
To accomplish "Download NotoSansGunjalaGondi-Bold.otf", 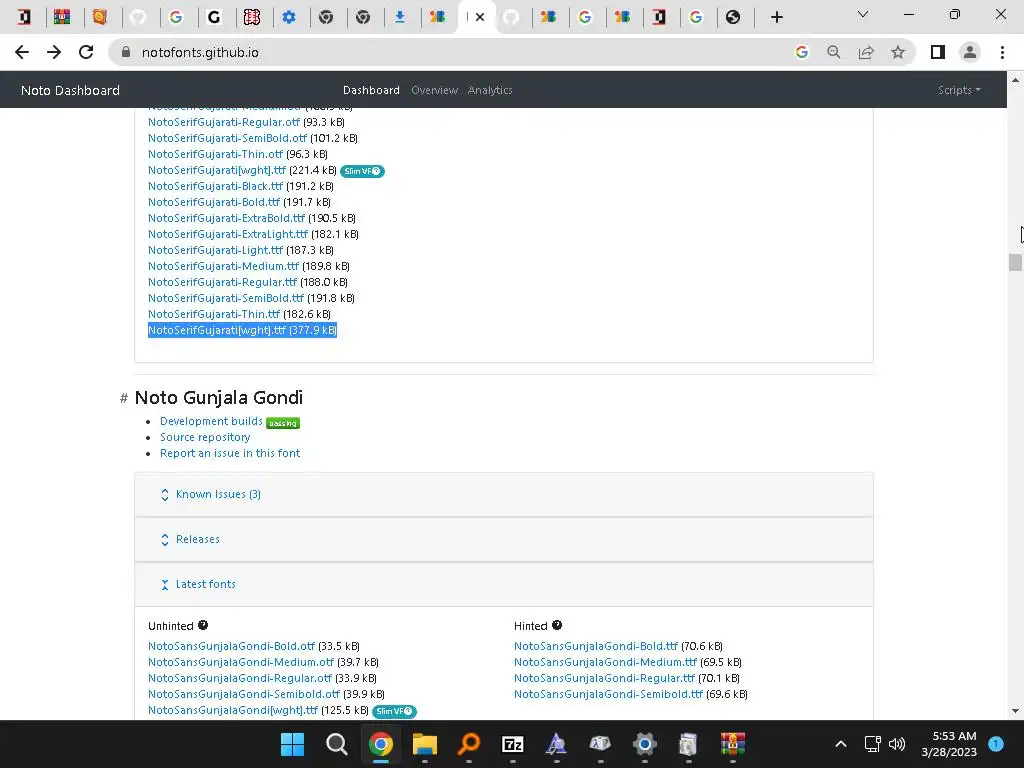I will [x=232, y=647].
